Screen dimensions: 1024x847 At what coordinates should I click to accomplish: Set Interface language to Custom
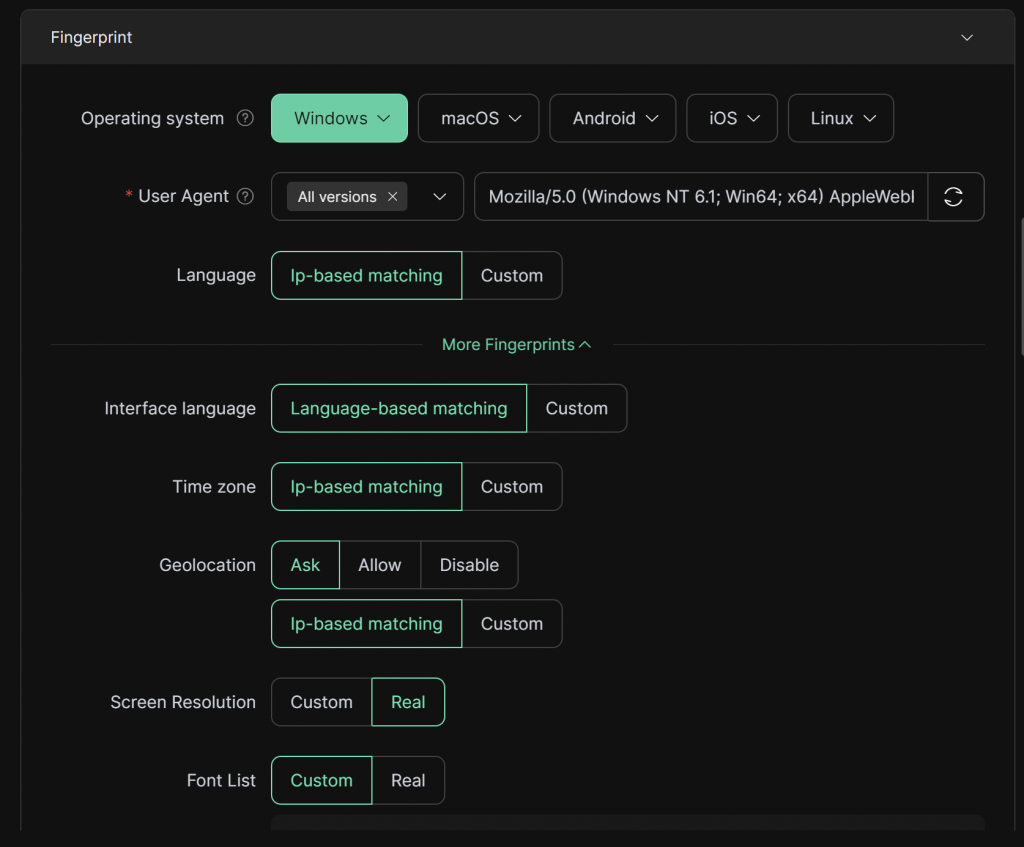click(x=576, y=409)
